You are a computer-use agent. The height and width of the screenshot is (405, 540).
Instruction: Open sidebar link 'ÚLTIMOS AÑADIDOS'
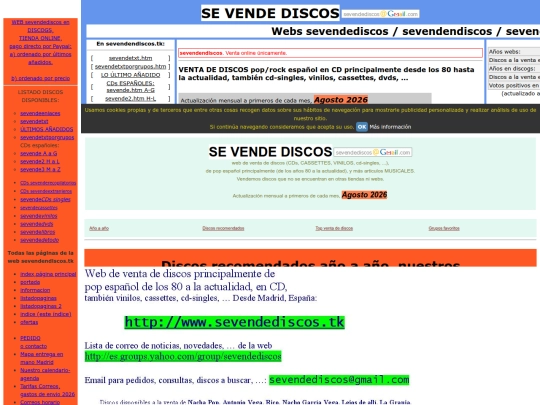coord(46,129)
